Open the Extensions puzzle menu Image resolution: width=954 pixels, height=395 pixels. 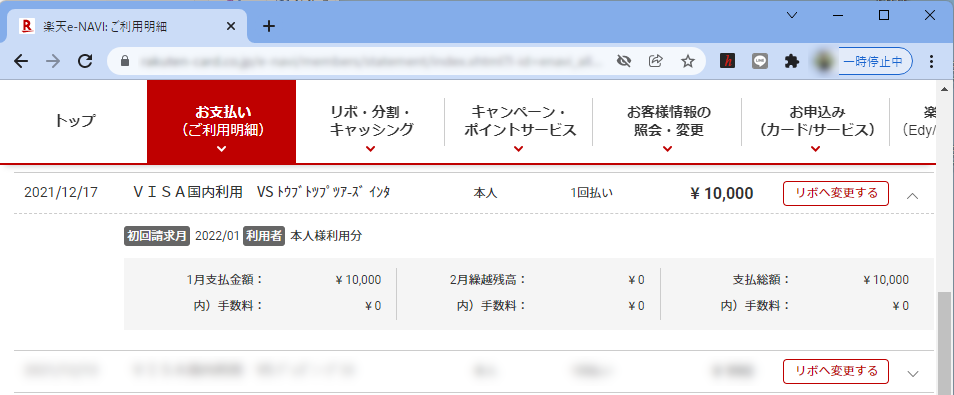pos(792,61)
